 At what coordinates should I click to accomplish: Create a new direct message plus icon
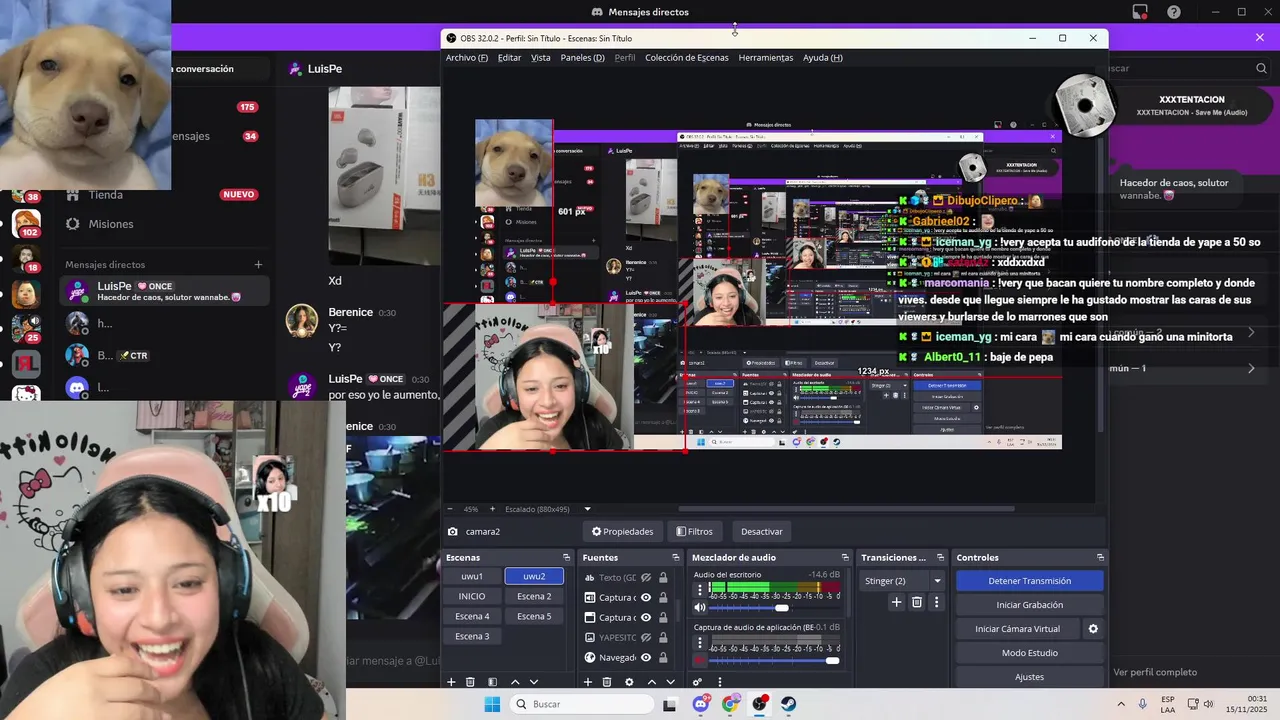point(258,265)
